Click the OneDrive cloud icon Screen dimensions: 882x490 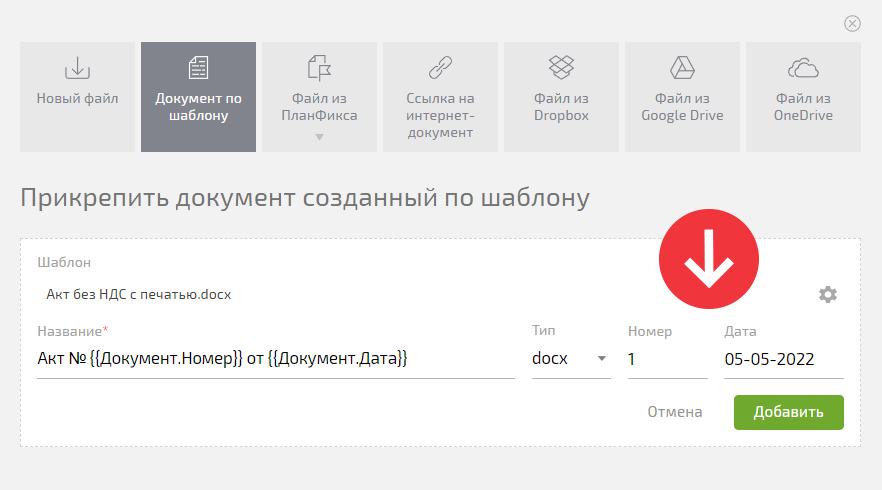tap(803, 68)
